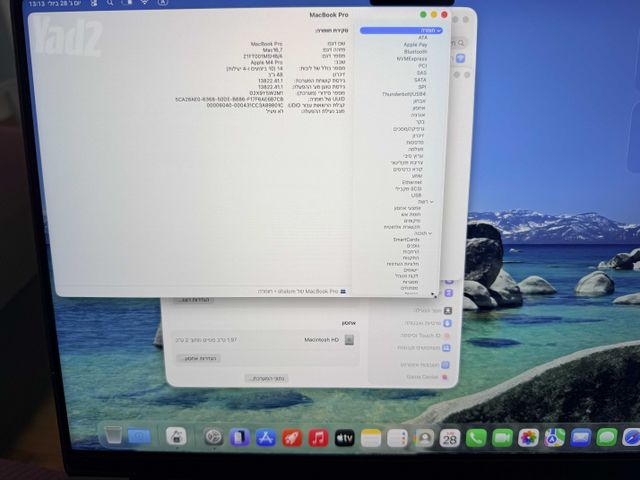The height and width of the screenshot is (480, 640).
Task: Open Messages from the Dock
Action: pos(607,438)
